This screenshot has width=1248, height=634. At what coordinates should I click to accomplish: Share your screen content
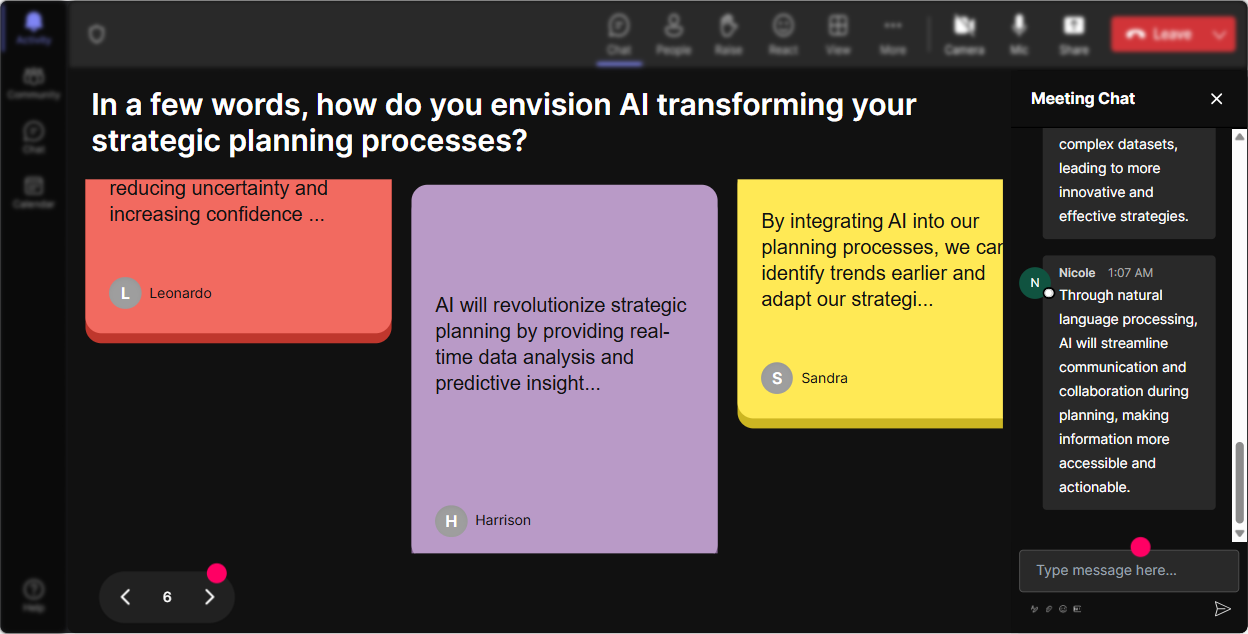[1074, 33]
